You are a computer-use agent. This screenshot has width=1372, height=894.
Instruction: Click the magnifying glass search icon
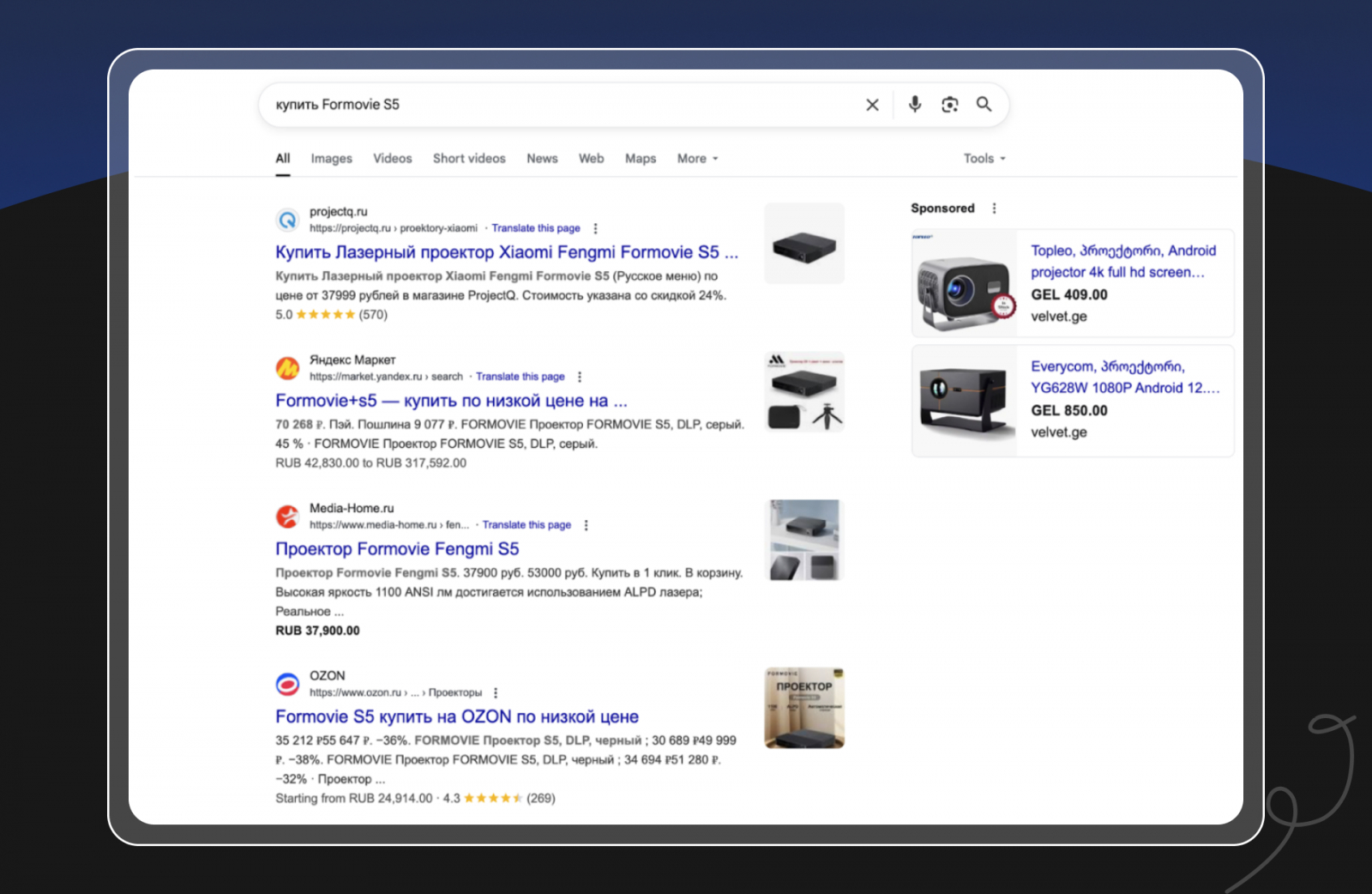984,105
